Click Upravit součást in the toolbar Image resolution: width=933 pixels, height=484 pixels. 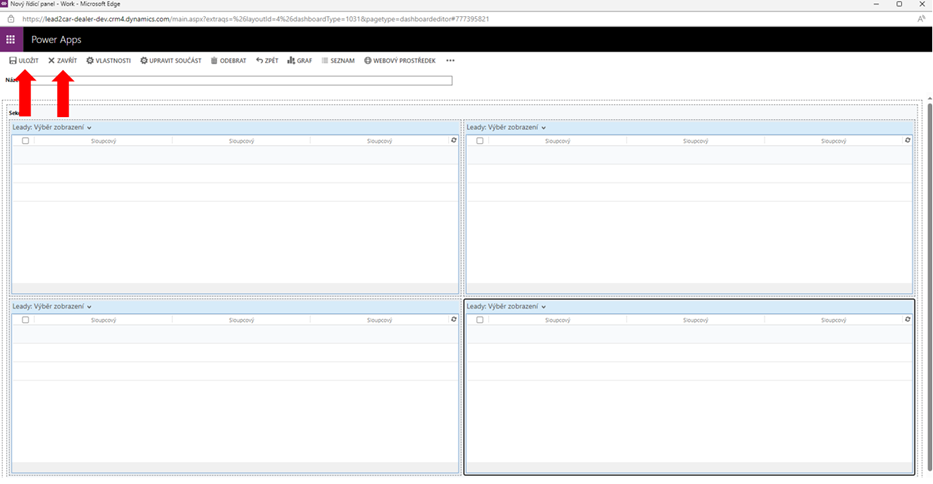170,61
